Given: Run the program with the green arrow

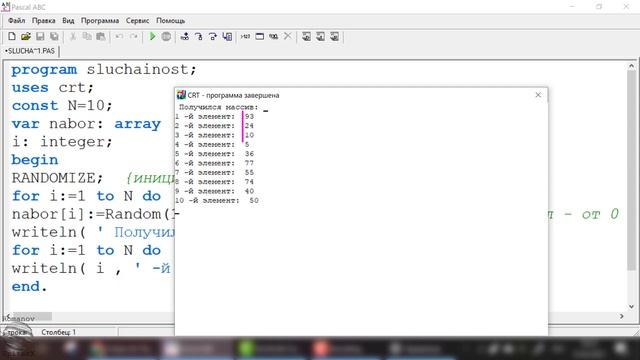Looking at the screenshot, I should click(152, 37).
